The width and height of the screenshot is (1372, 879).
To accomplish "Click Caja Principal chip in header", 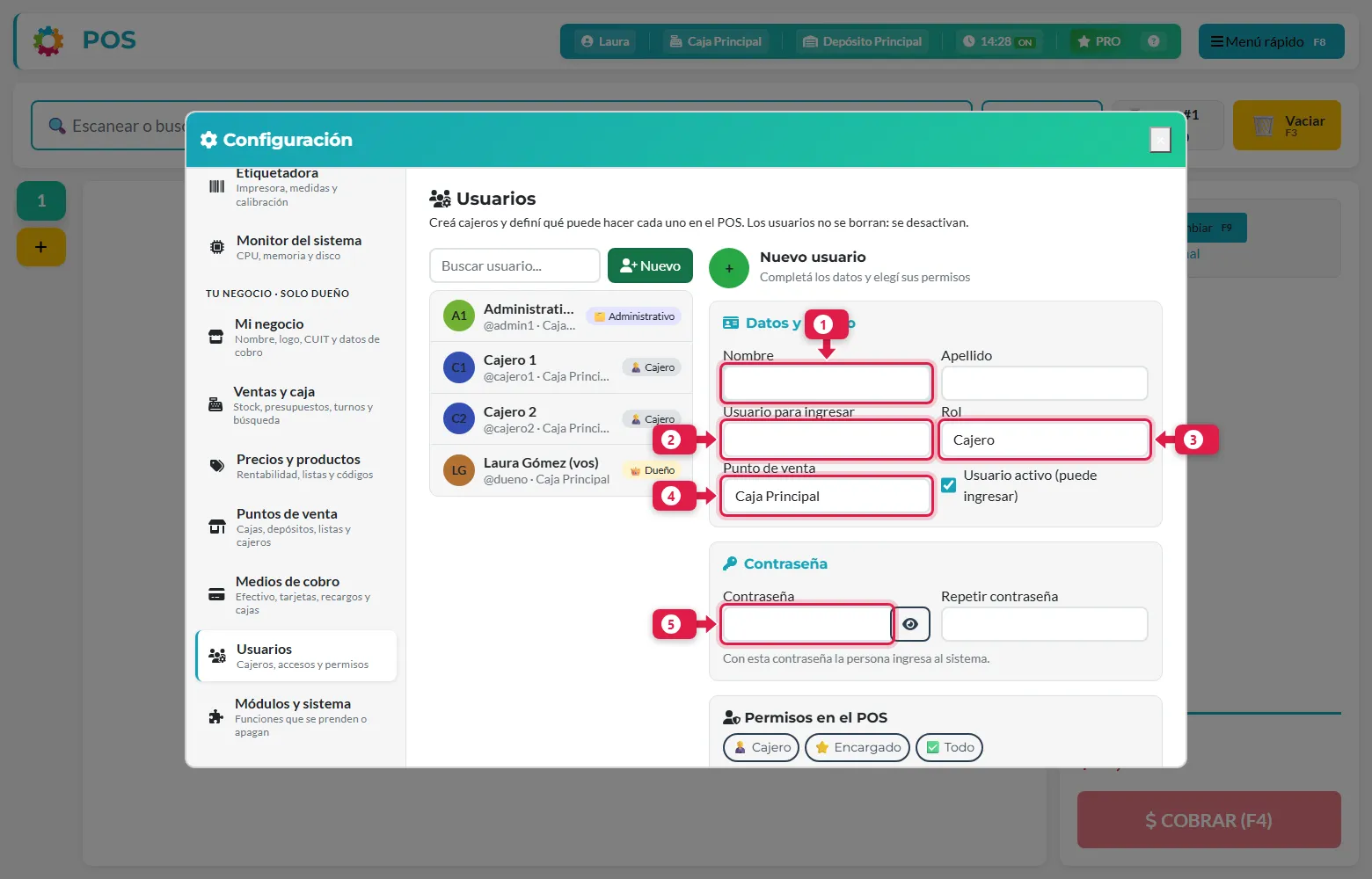I will point(715,41).
